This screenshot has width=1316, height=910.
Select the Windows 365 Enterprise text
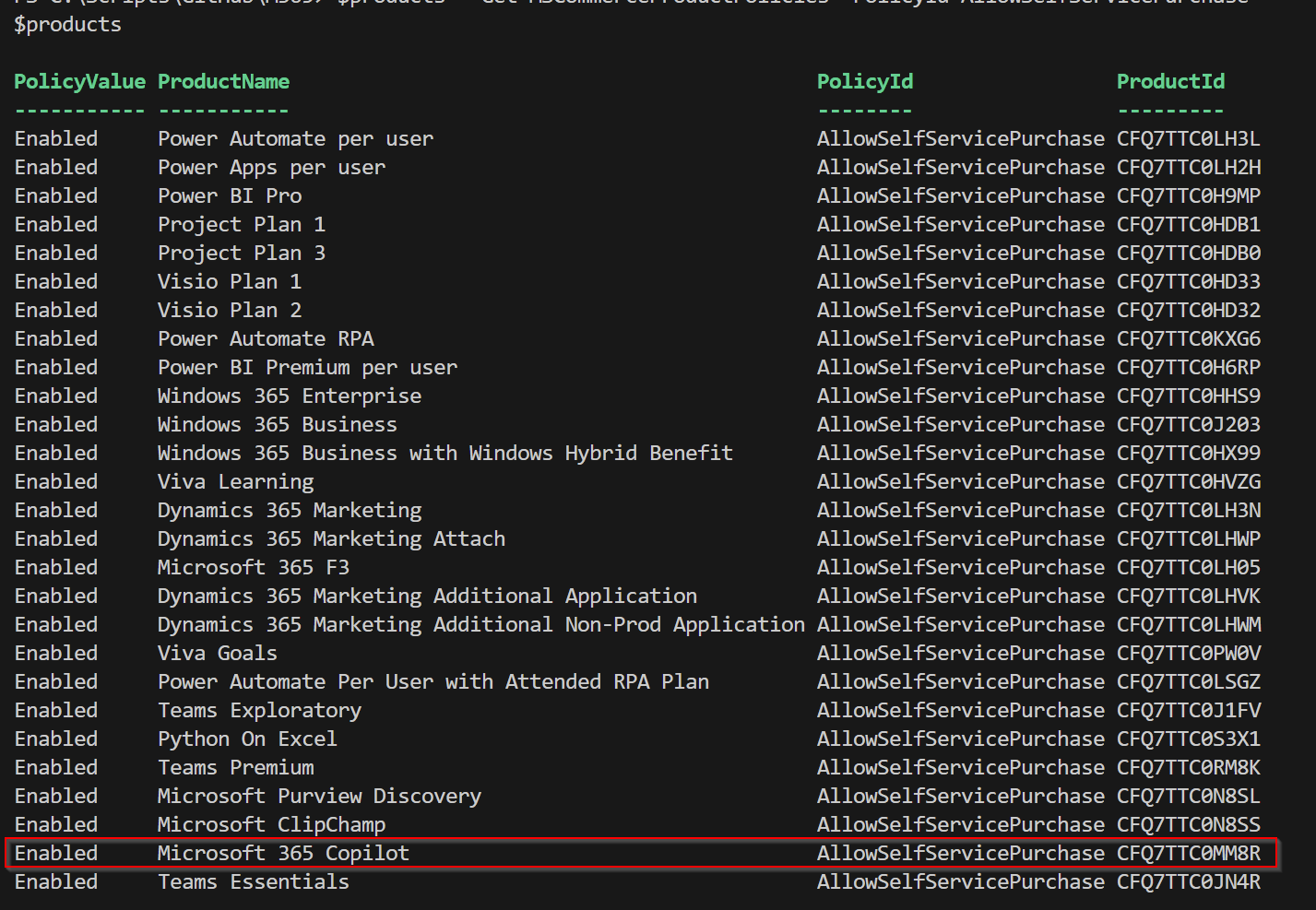click(289, 396)
